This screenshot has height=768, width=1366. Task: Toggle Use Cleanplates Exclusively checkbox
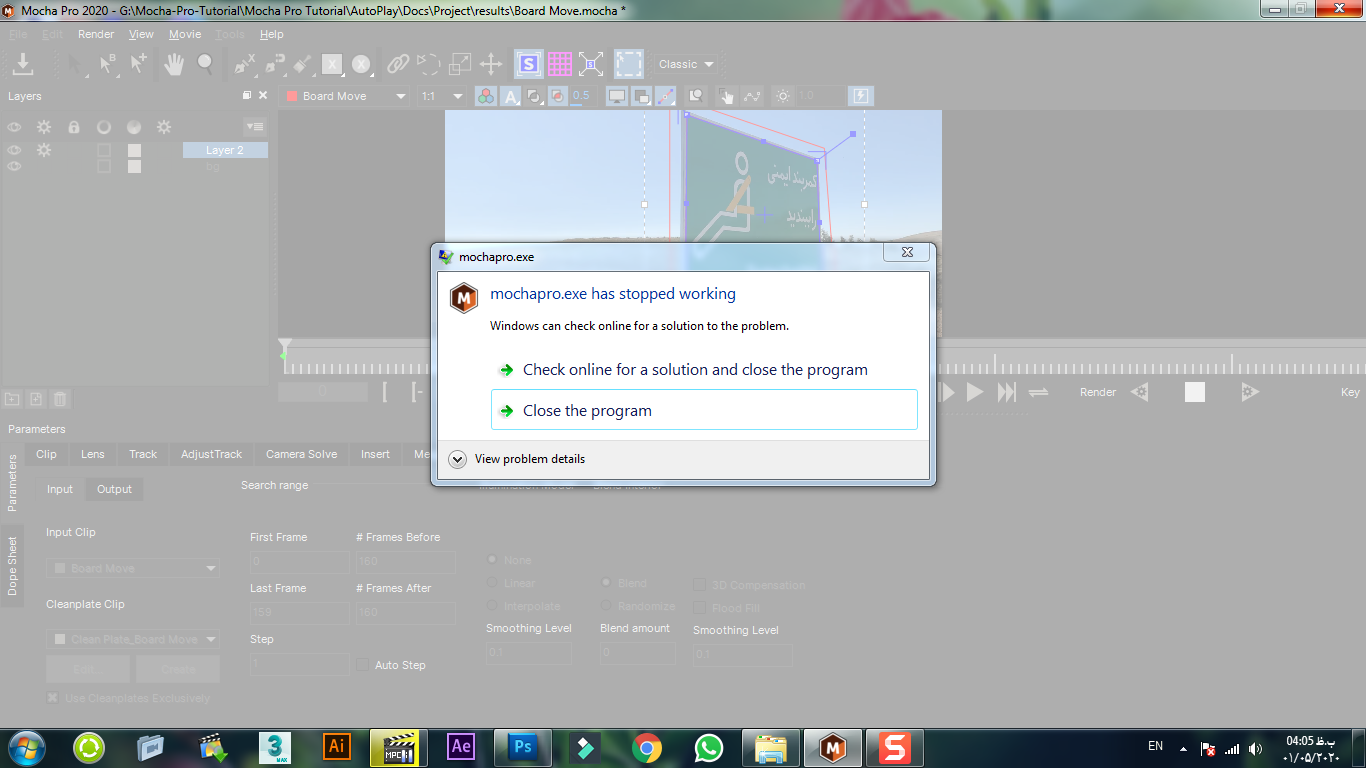click(x=53, y=698)
